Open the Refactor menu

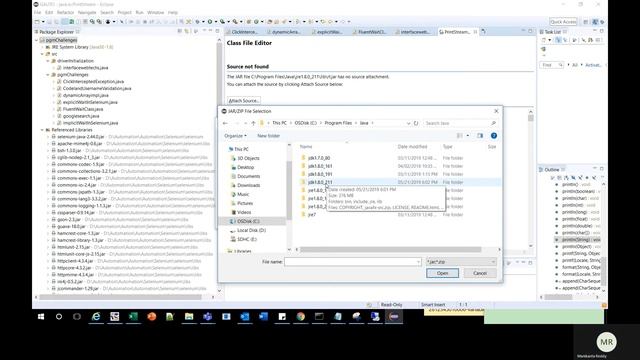click(x=65, y=13)
